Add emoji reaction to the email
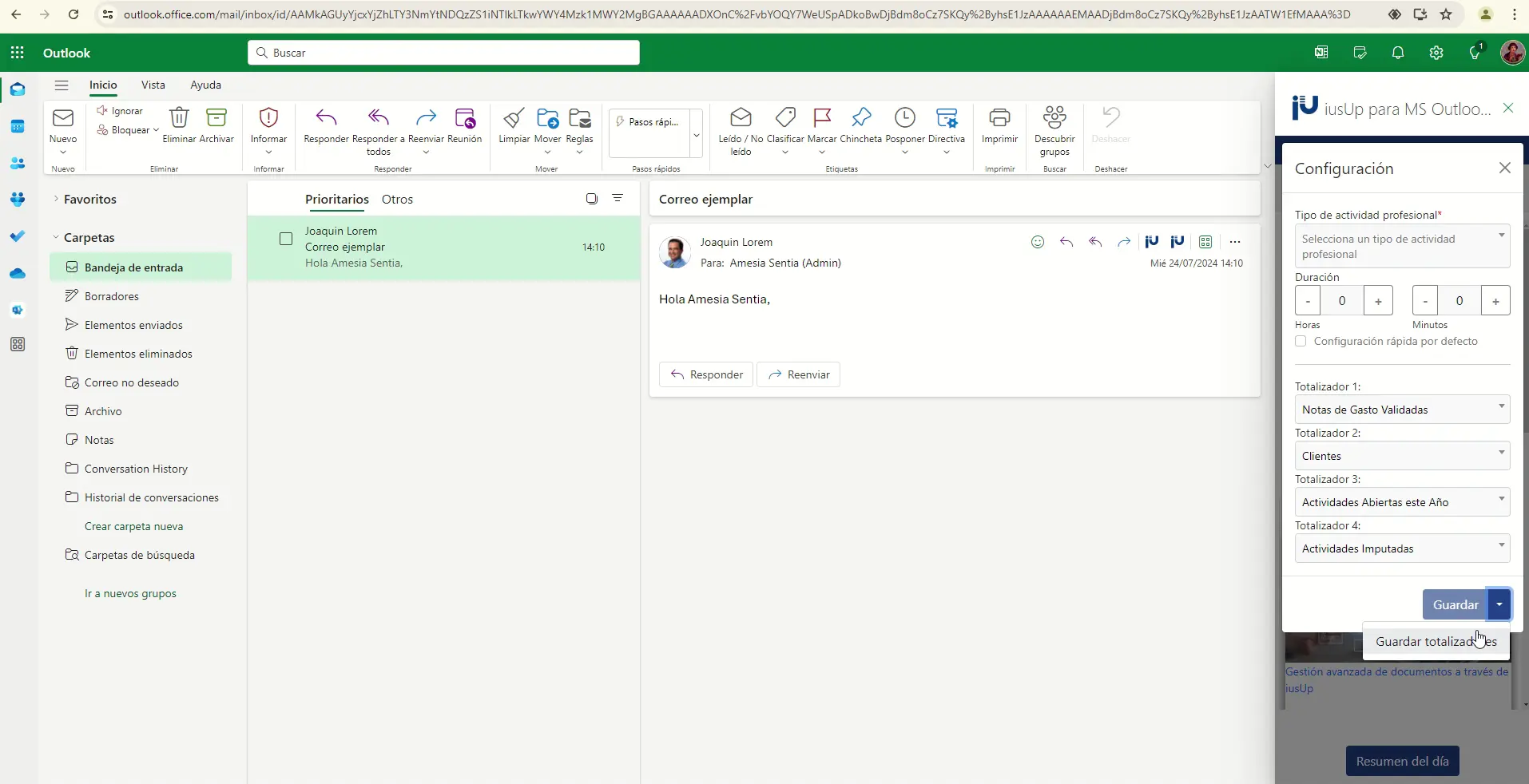Image resolution: width=1529 pixels, height=784 pixels. pos(1037,242)
